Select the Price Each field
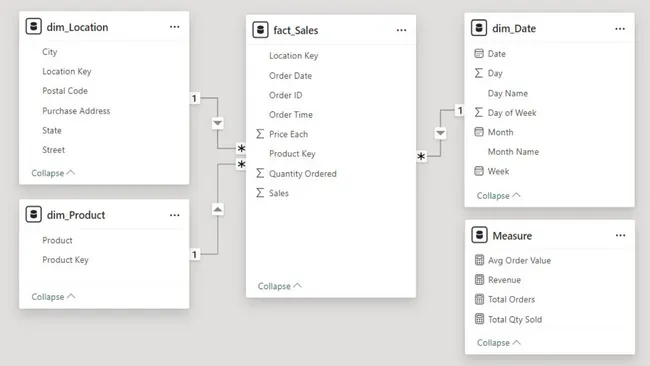The image size is (650, 366). tap(289, 134)
